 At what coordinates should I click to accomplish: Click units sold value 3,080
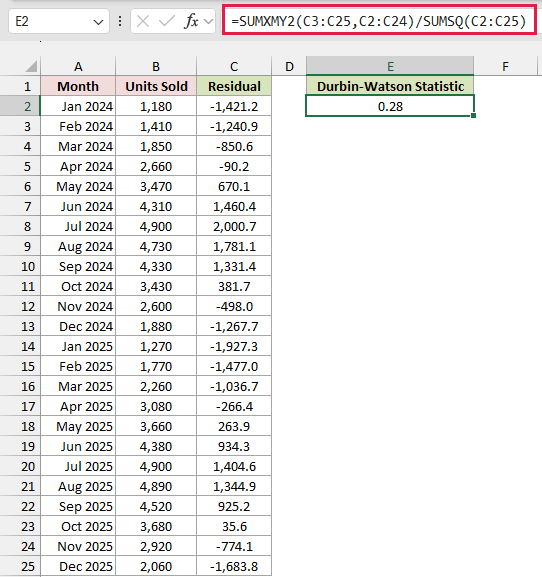[x=156, y=406]
